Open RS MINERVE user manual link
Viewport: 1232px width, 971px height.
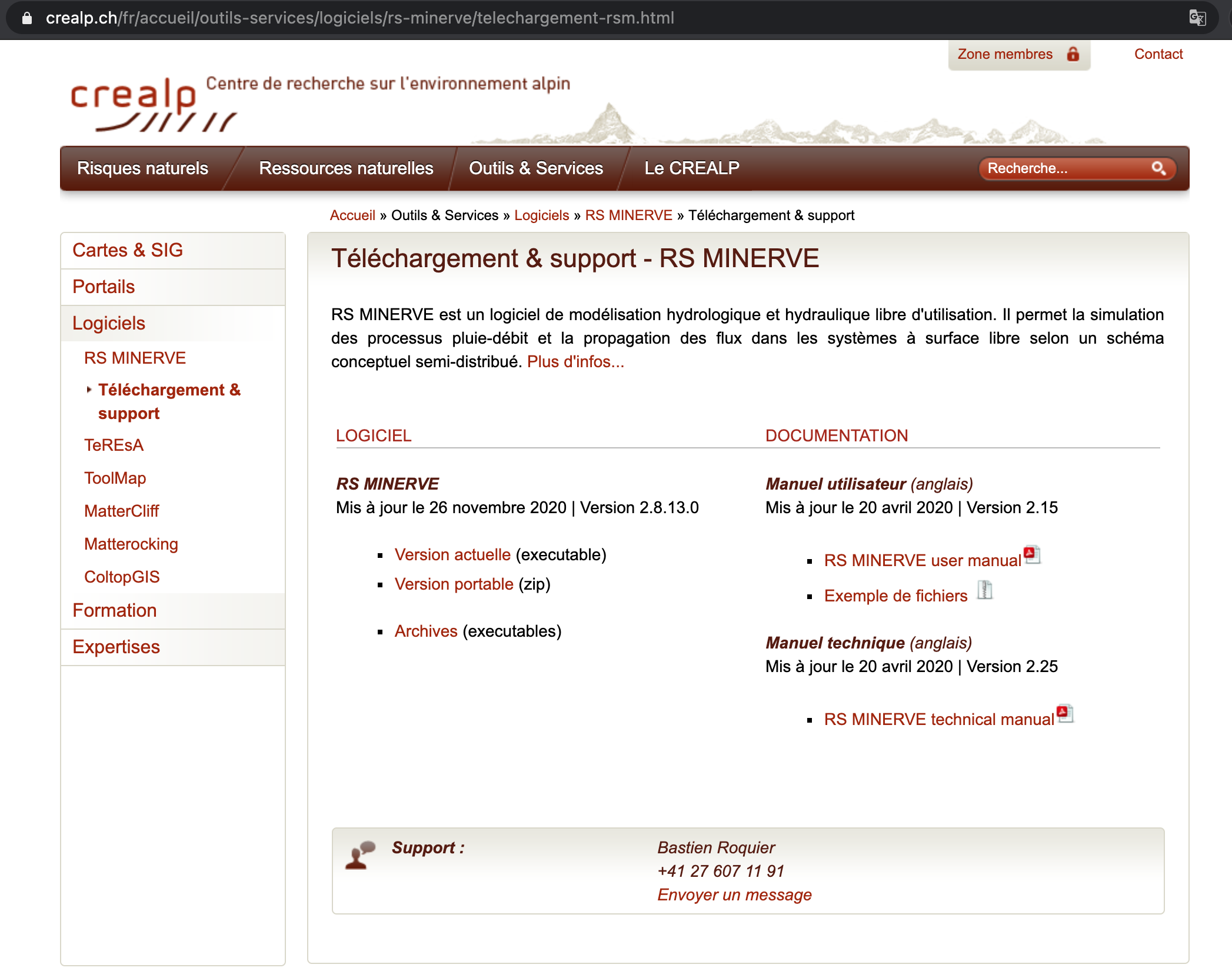(923, 561)
